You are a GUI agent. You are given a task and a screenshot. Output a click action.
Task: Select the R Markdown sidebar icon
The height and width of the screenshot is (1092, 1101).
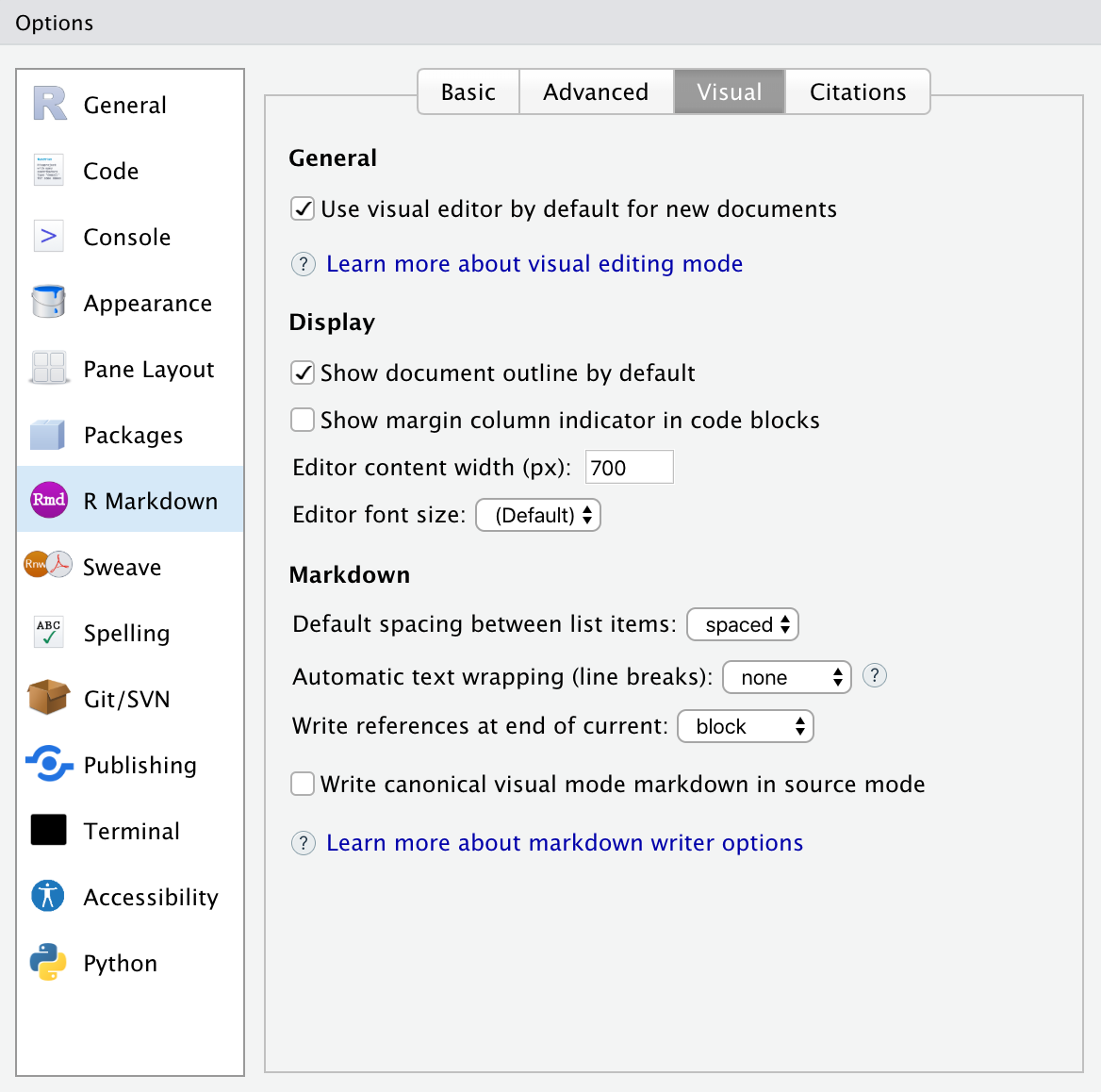tap(48, 501)
